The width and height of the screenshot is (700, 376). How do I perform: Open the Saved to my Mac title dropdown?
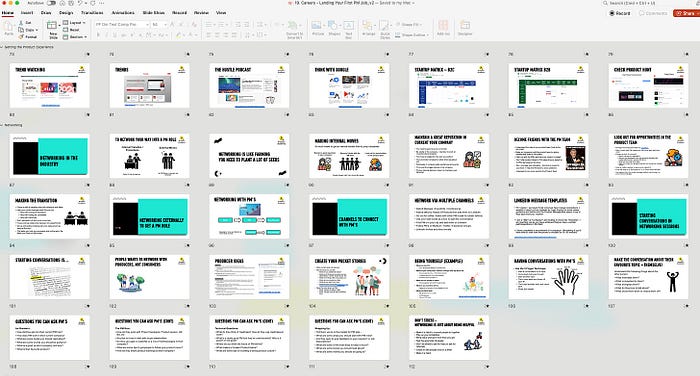397,3
